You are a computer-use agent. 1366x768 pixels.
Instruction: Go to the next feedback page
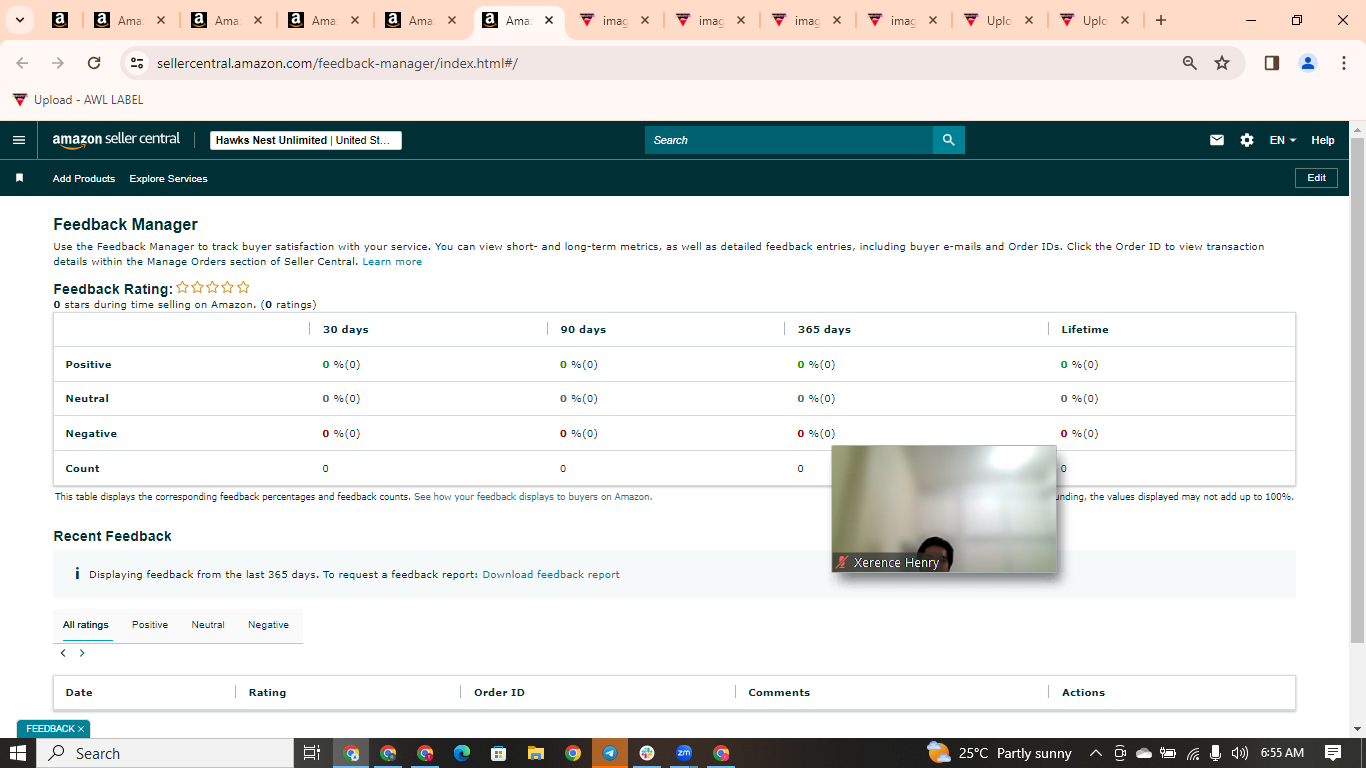[x=82, y=653]
